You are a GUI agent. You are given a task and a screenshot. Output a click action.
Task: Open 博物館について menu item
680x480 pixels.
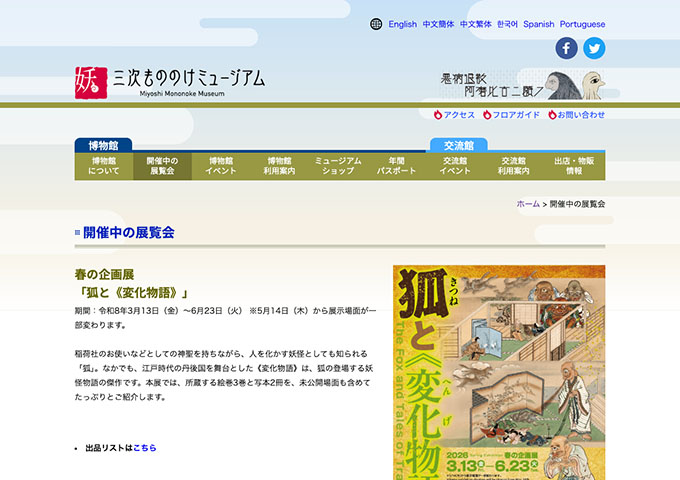104,166
